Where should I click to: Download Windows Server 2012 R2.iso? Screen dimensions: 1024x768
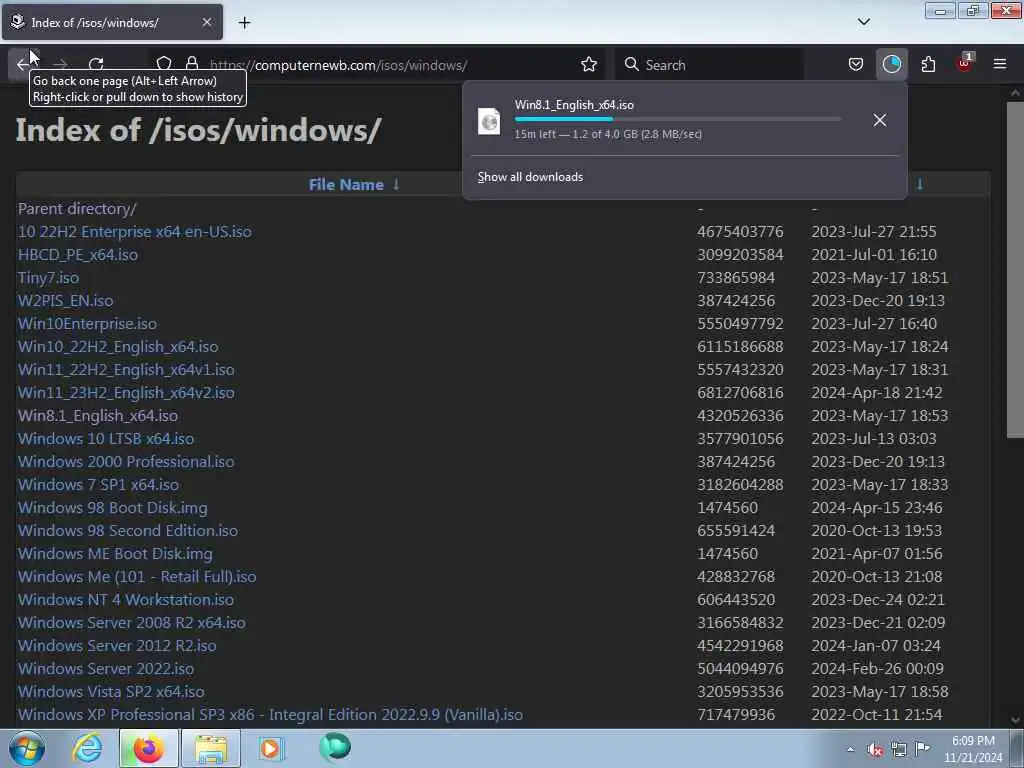point(117,645)
